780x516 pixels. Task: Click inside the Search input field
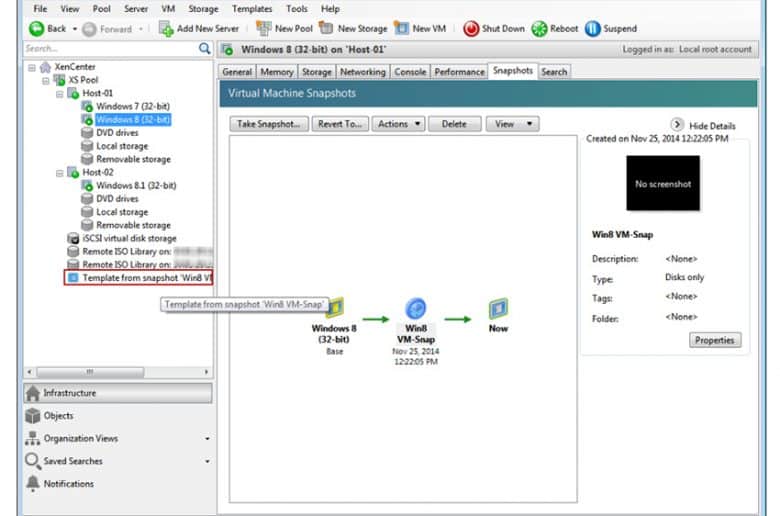tap(110, 48)
